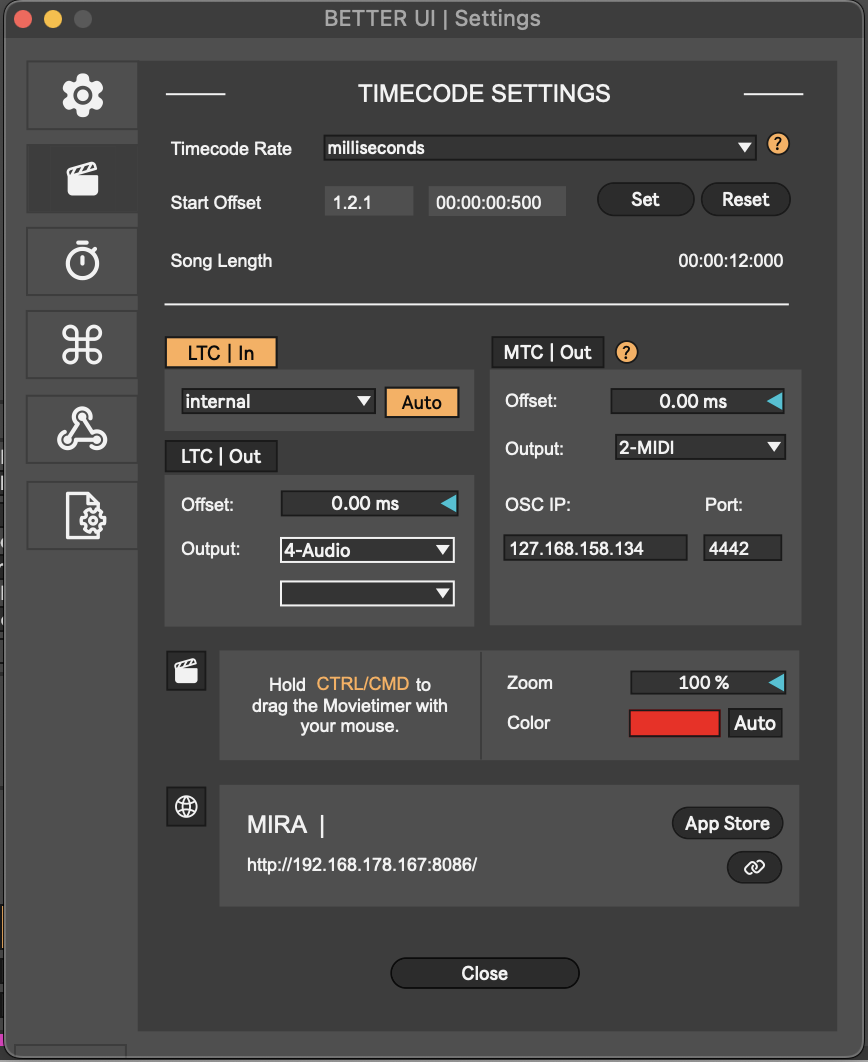Open the 2-MIDI output dropdown
Viewport: 868px width, 1062px height.
pos(699,448)
